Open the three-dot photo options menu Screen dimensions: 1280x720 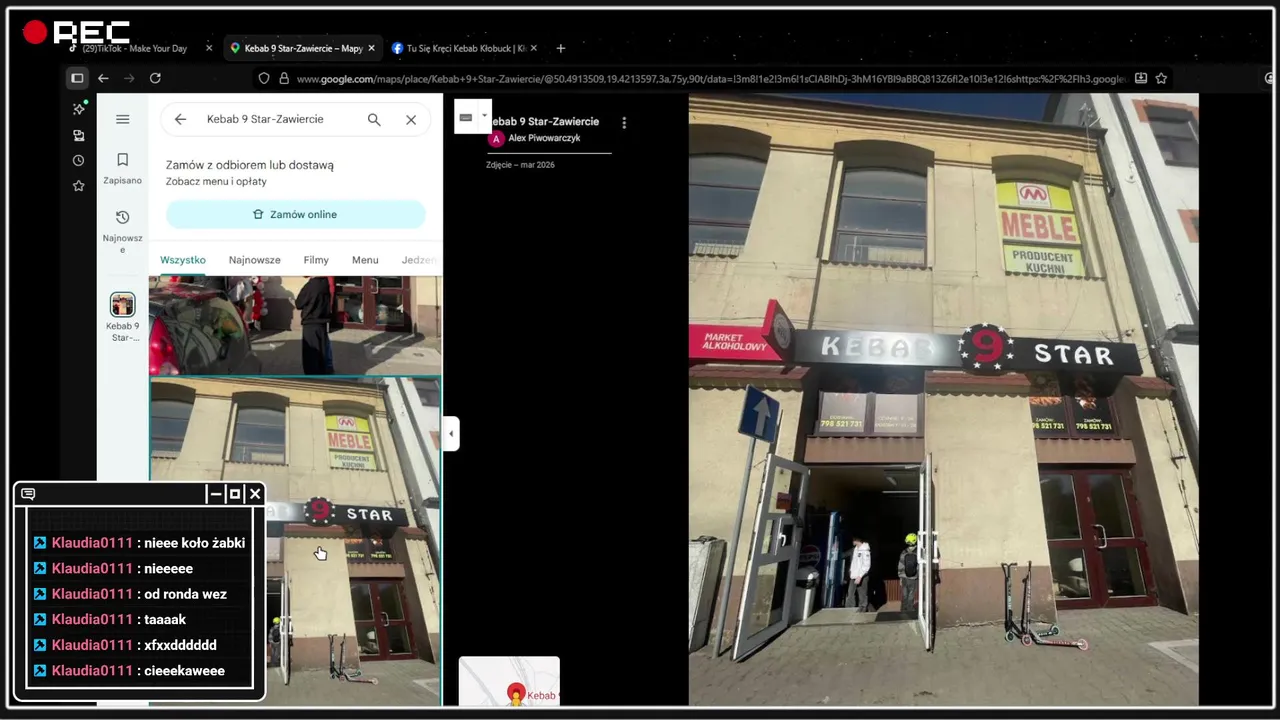pyautogui.click(x=624, y=123)
